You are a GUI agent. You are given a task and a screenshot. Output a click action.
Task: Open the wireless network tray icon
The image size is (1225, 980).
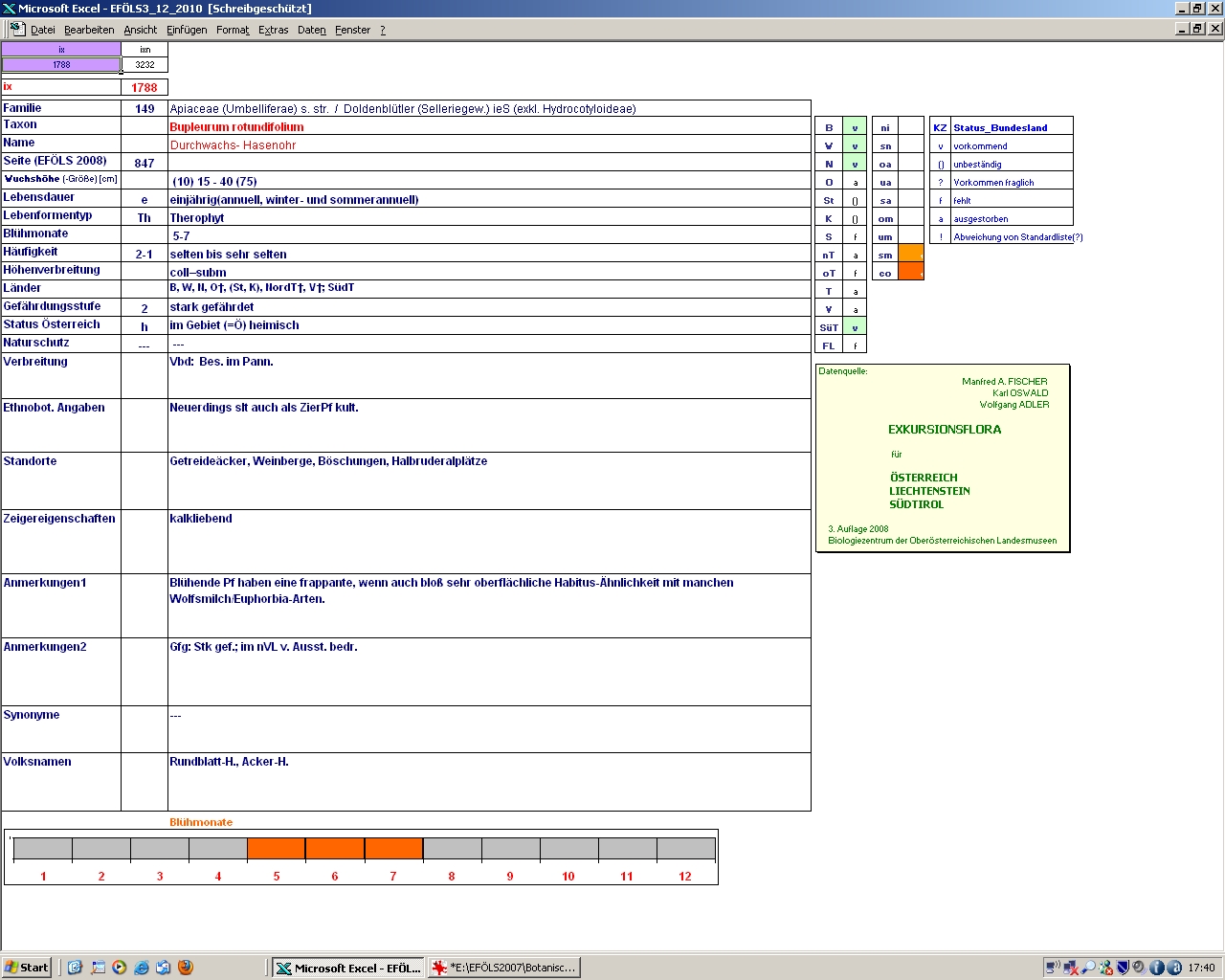click(x=1053, y=968)
